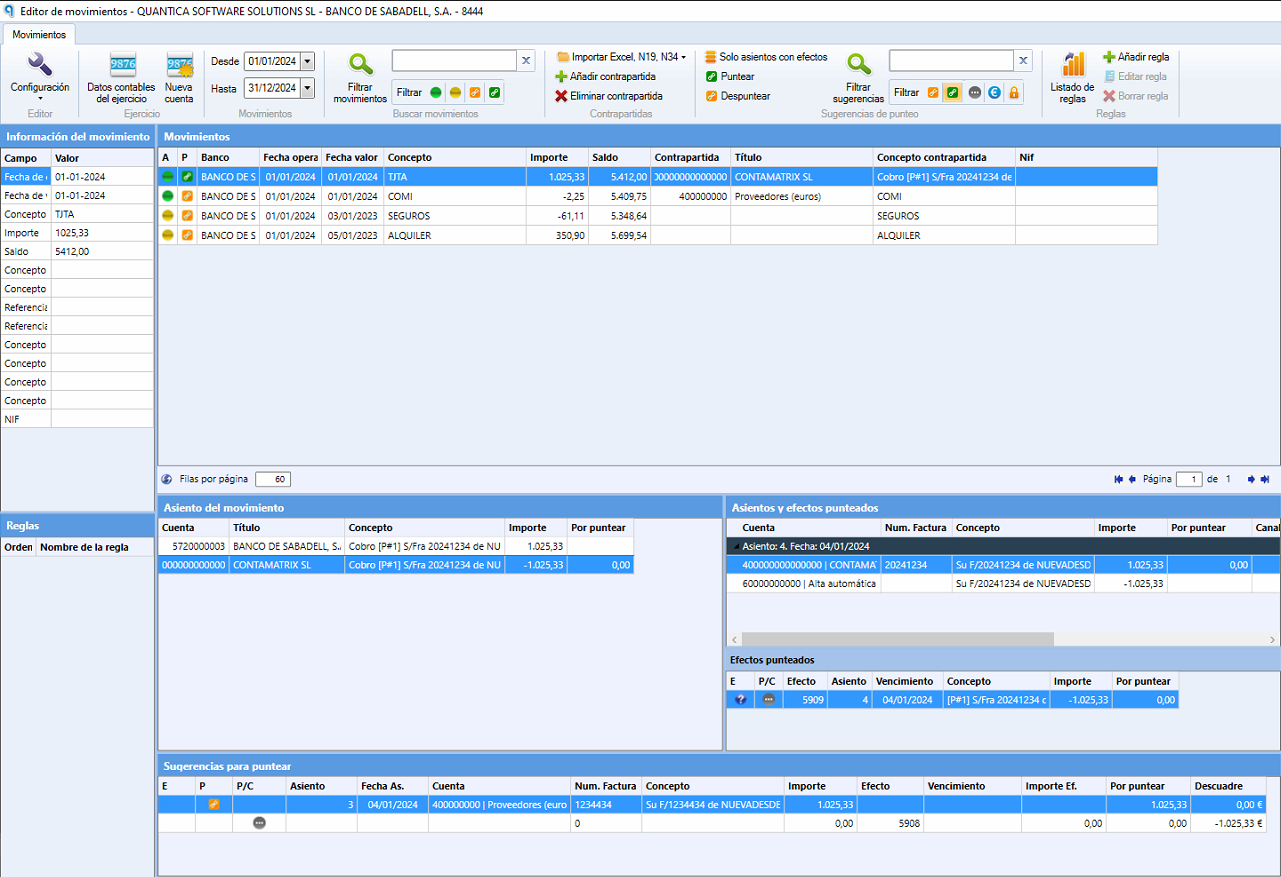Click Eliminar contrapartida red cross
Viewport: 1281px width, 877px height.
click(561, 96)
